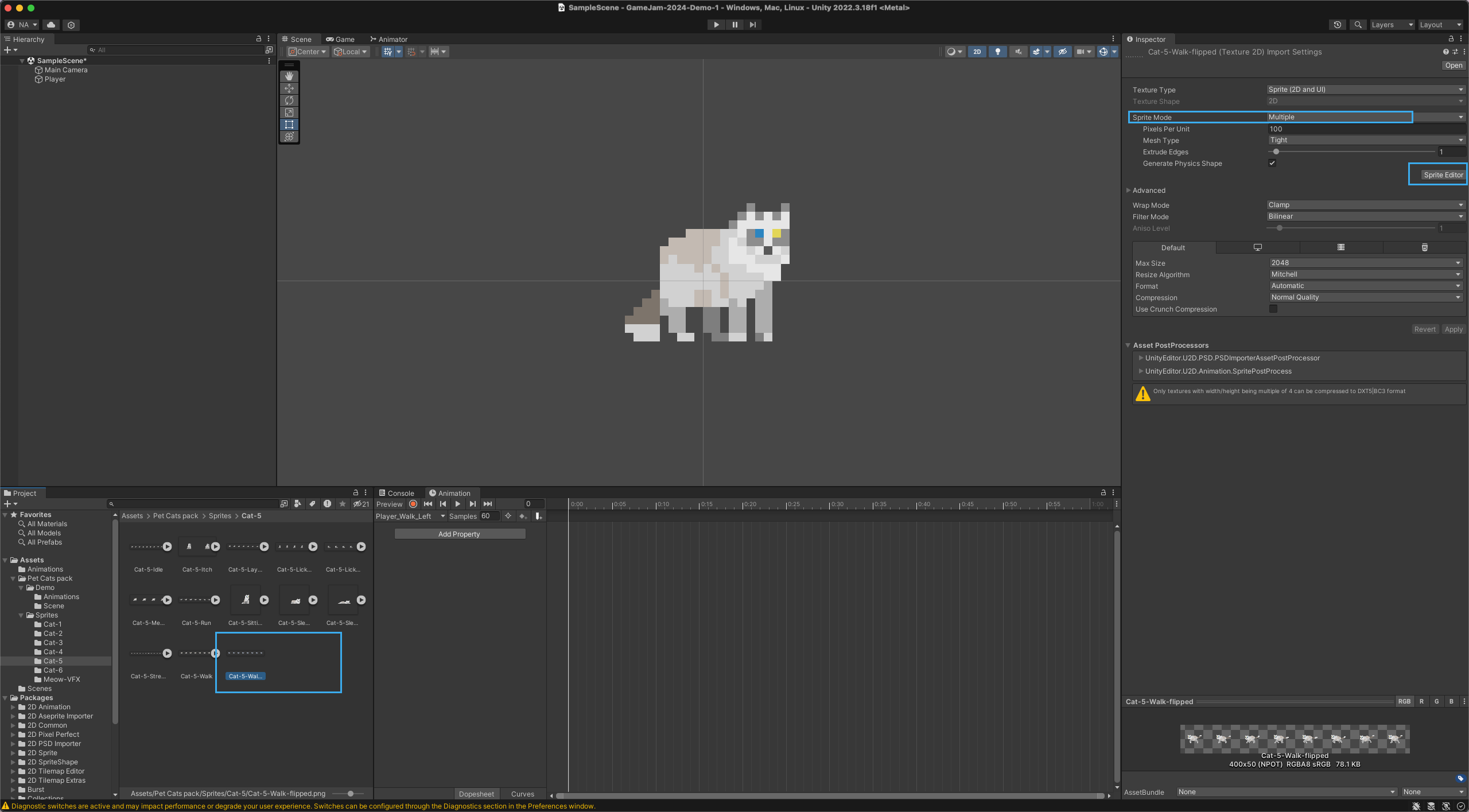Click the Sprite Editor button
The image size is (1469, 812).
[x=1443, y=174]
